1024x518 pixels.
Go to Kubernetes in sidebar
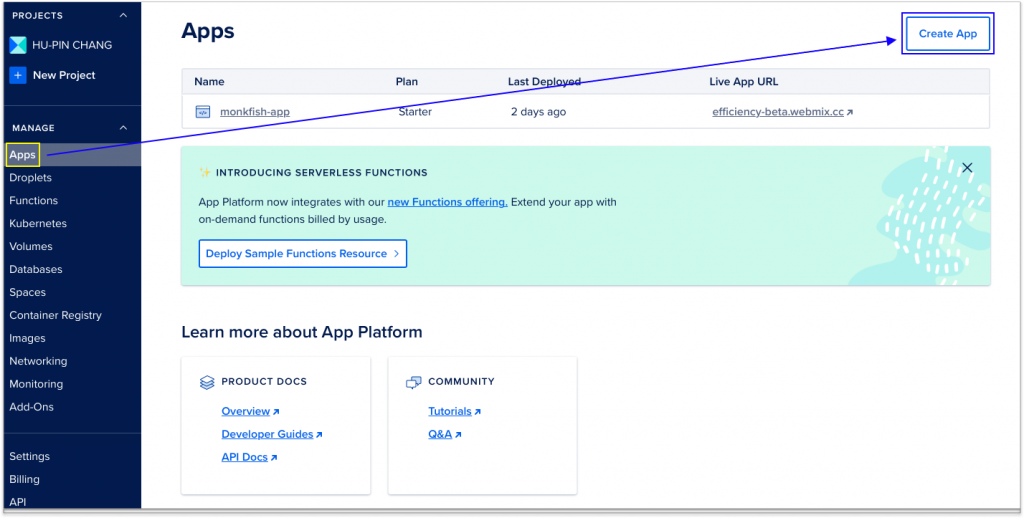(38, 224)
